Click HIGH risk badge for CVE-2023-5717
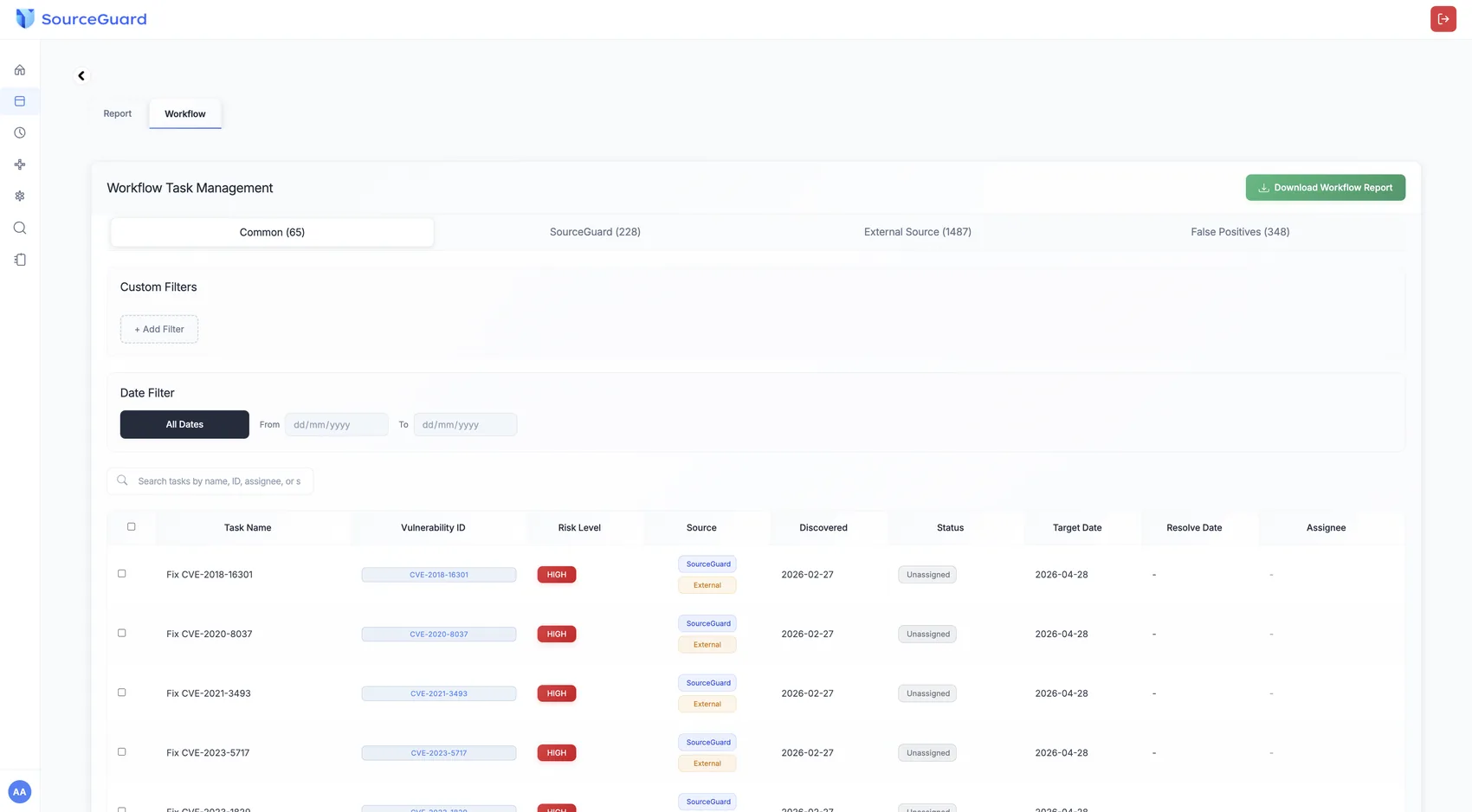Screen dimensions: 1472x812 (557, 753)
